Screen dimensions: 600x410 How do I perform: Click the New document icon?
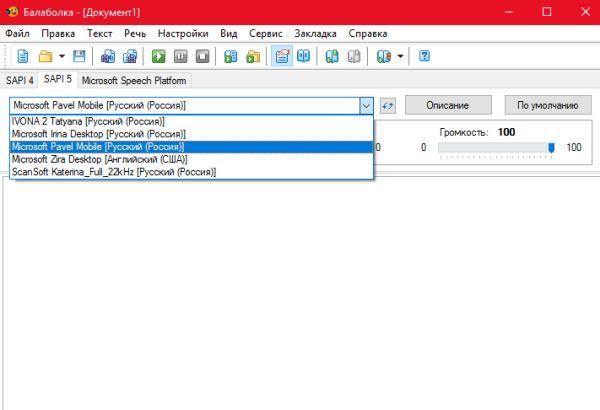tap(22, 57)
